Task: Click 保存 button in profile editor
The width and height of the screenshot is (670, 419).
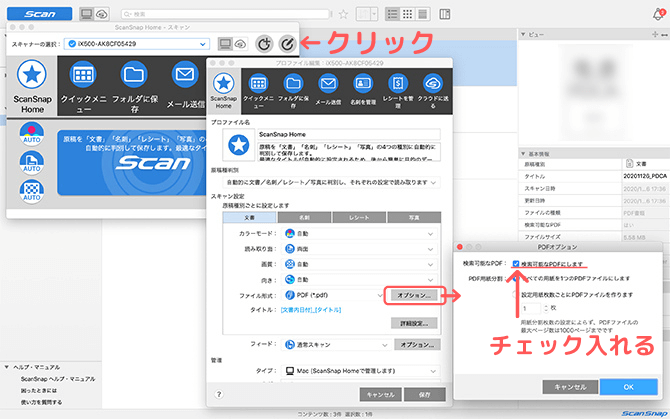Action: pos(425,394)
